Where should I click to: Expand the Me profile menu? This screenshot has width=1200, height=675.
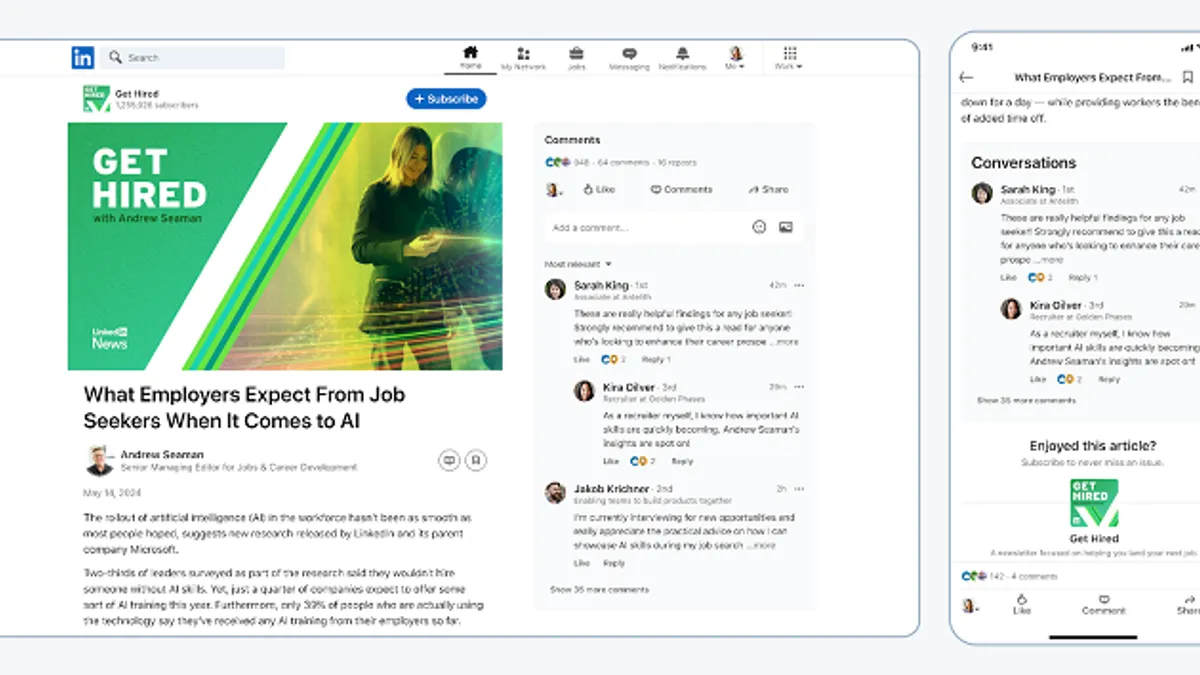(735, 58)
